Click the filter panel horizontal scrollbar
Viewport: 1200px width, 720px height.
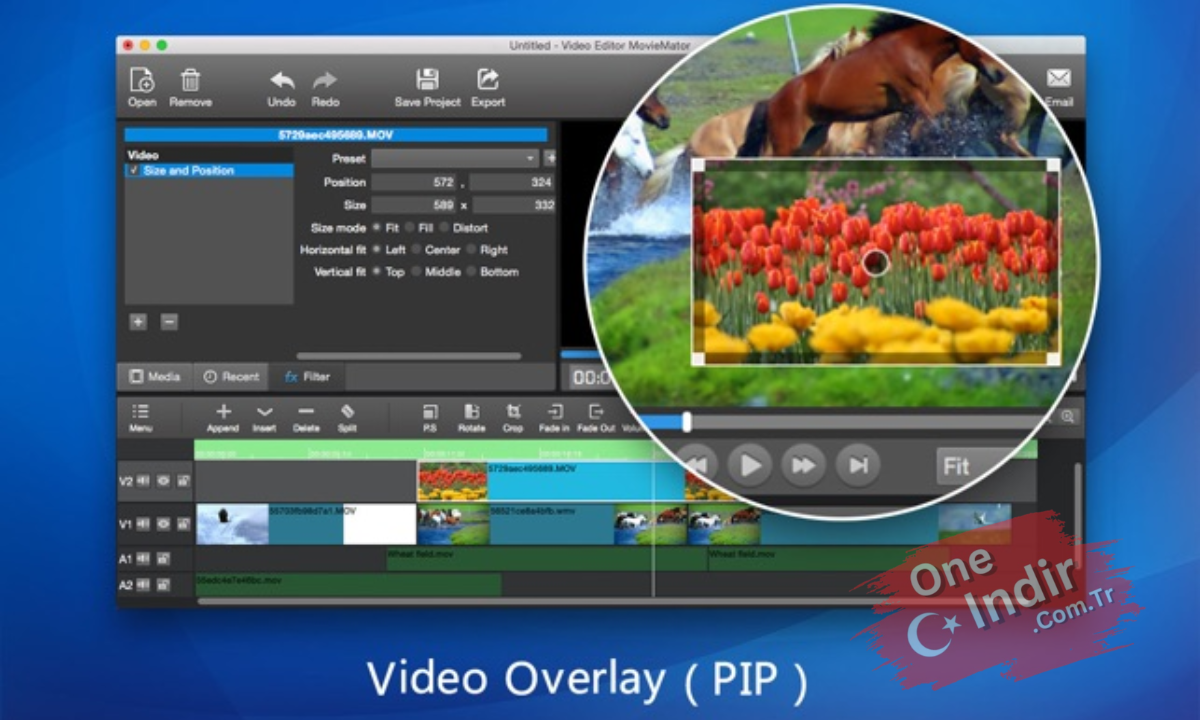click(409, 356)
